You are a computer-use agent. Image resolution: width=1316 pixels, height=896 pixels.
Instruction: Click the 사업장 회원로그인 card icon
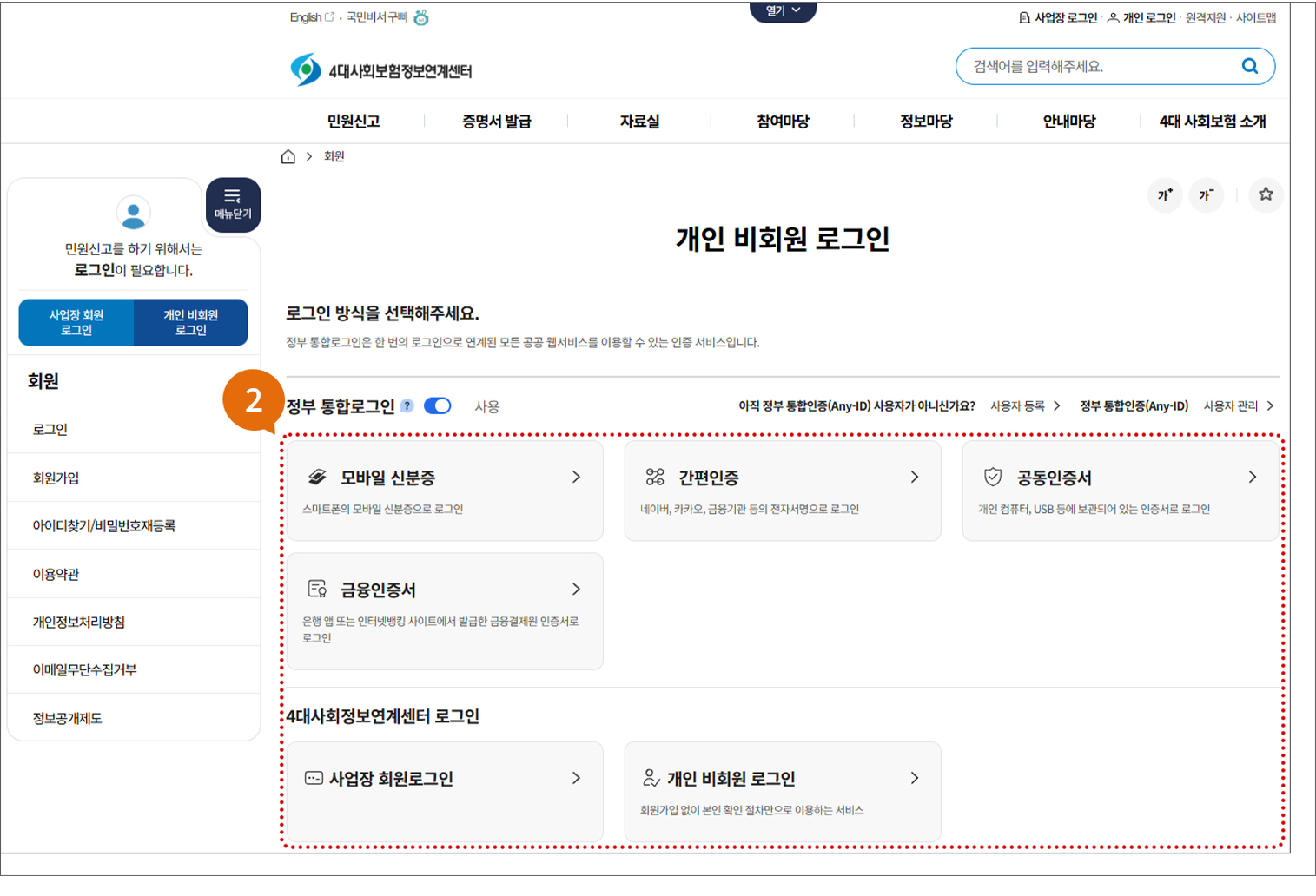[314, 778]
